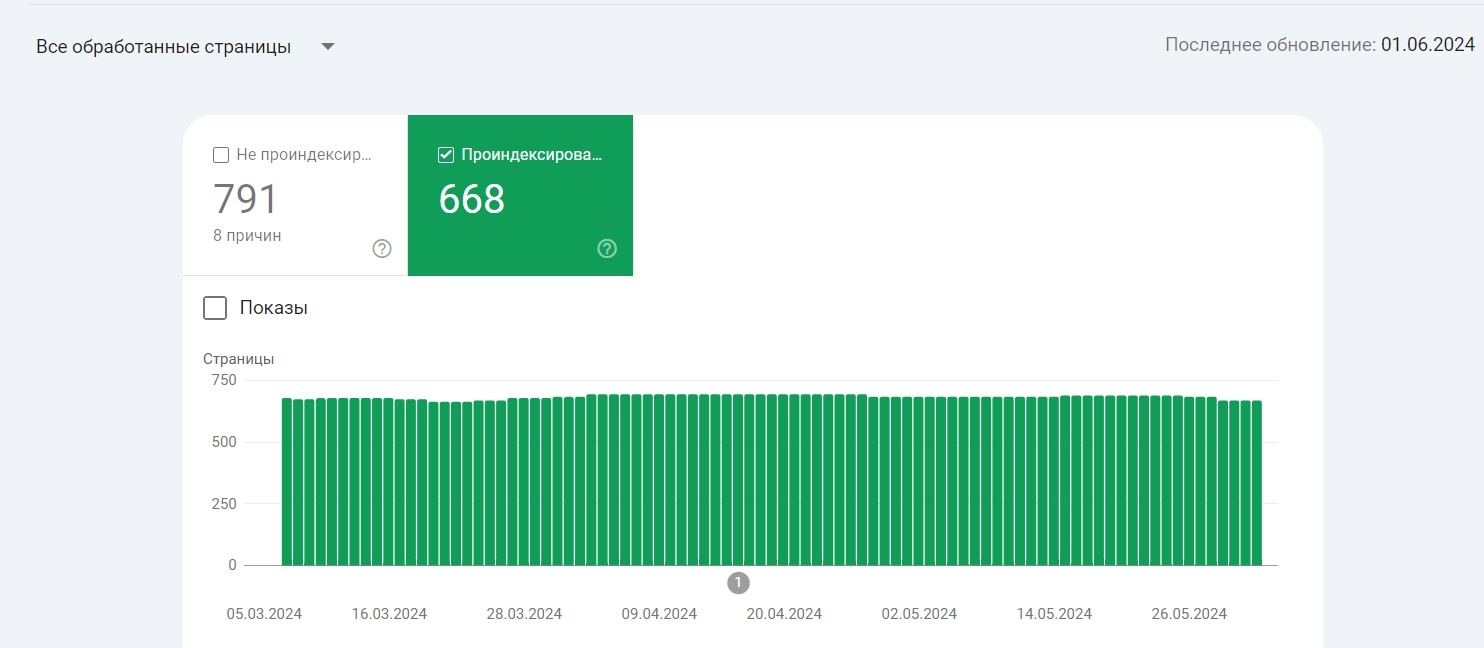Click the 02.05.2024 date label

[x=919, y=614]
